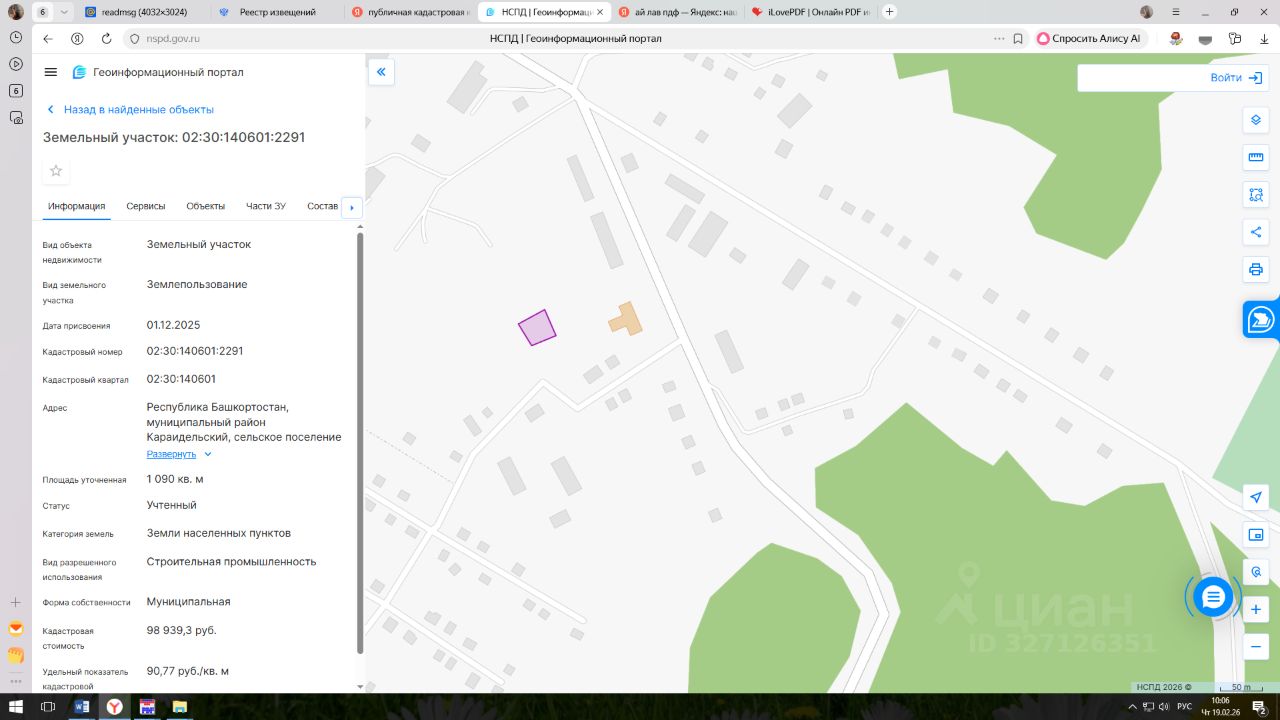The height and width of the screenshot is (720, 1280).
Task: Click the Войти login button
Action: point(1236,78)
